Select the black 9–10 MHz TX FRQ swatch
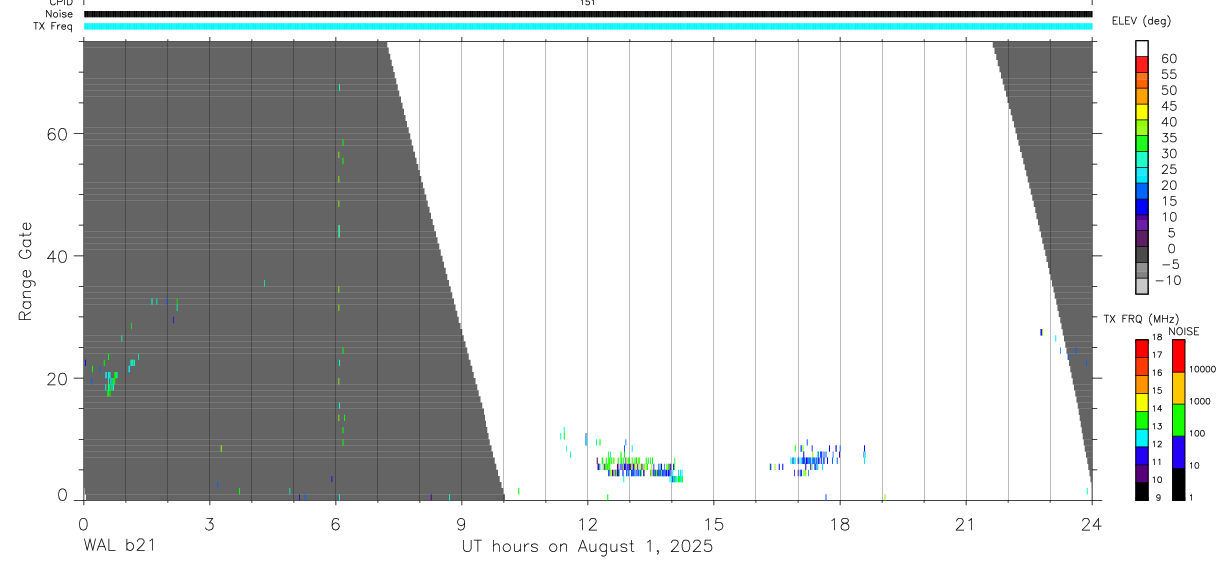1228x567 pixels. [1141, 490]
